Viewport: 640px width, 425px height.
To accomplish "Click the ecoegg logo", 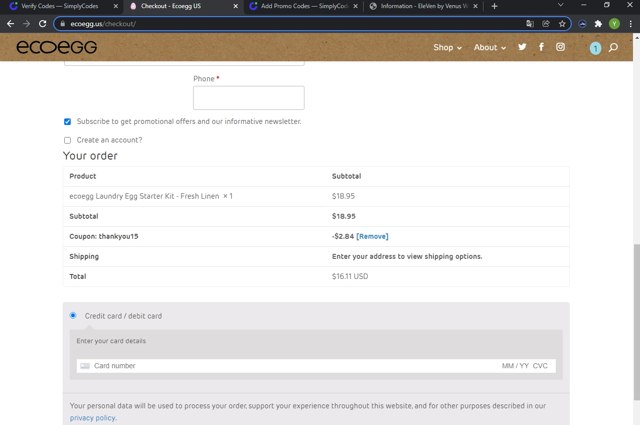I will [x=57, y=47].
